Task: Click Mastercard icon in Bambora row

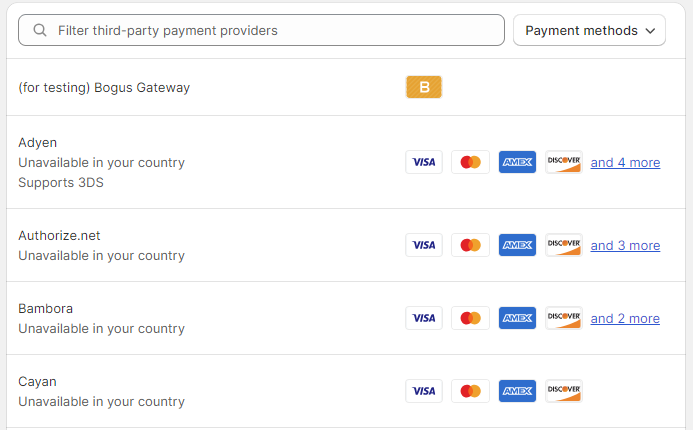Action: [470, 318]
